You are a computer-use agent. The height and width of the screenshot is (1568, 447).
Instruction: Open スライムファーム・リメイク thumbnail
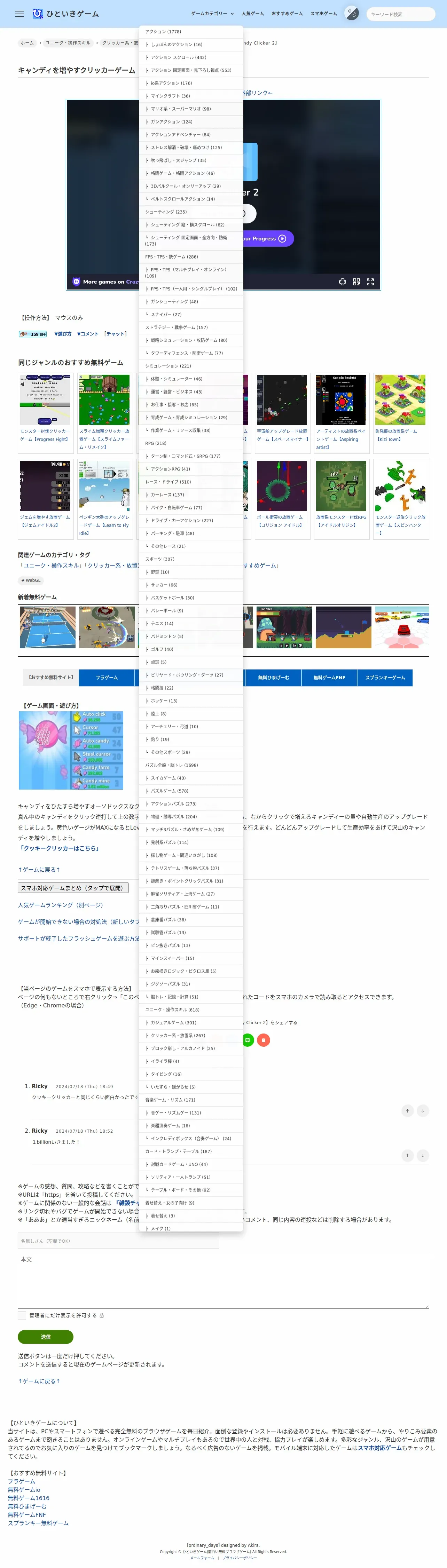pos(104,400)
